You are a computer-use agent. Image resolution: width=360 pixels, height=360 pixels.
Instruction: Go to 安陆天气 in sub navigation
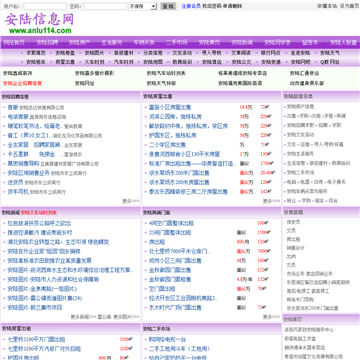point(330,53)
